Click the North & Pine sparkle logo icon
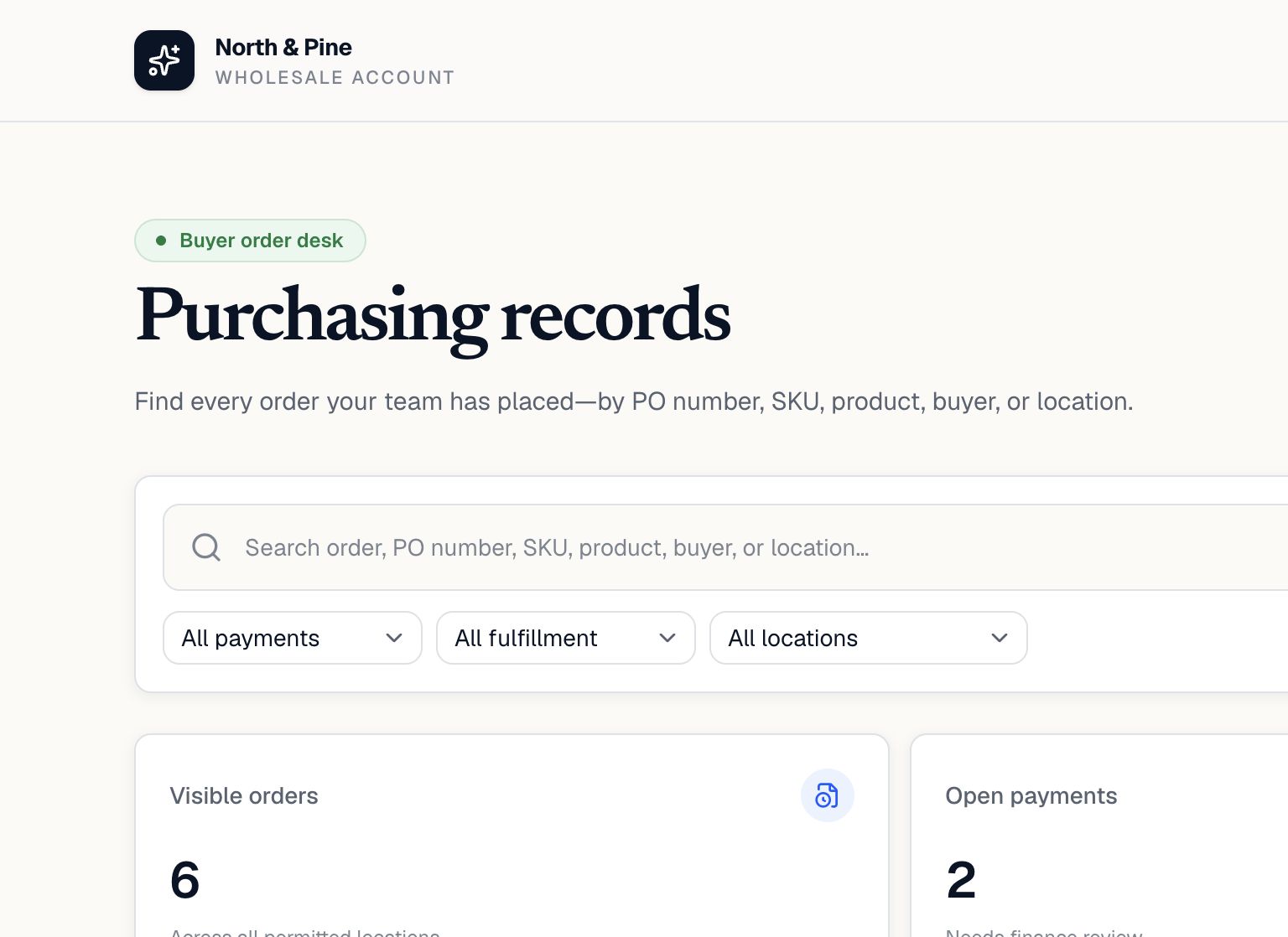 click(x=164, y=60)
